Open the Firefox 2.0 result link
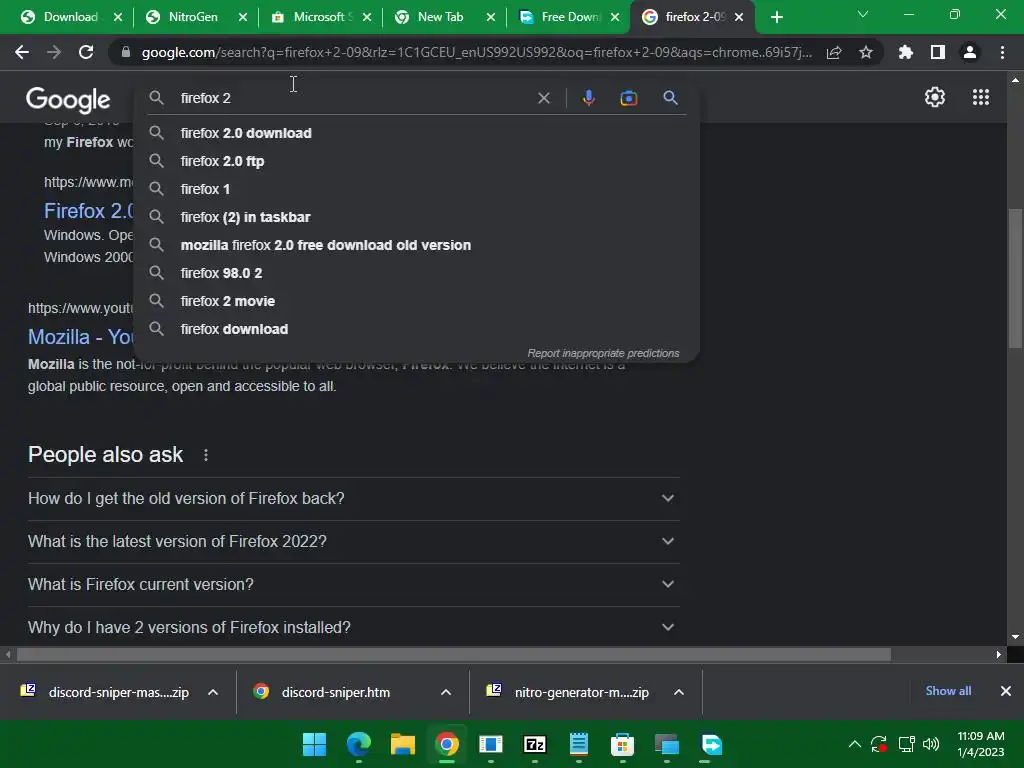Viewport: 1024px width, 768px height. (89, 211)
